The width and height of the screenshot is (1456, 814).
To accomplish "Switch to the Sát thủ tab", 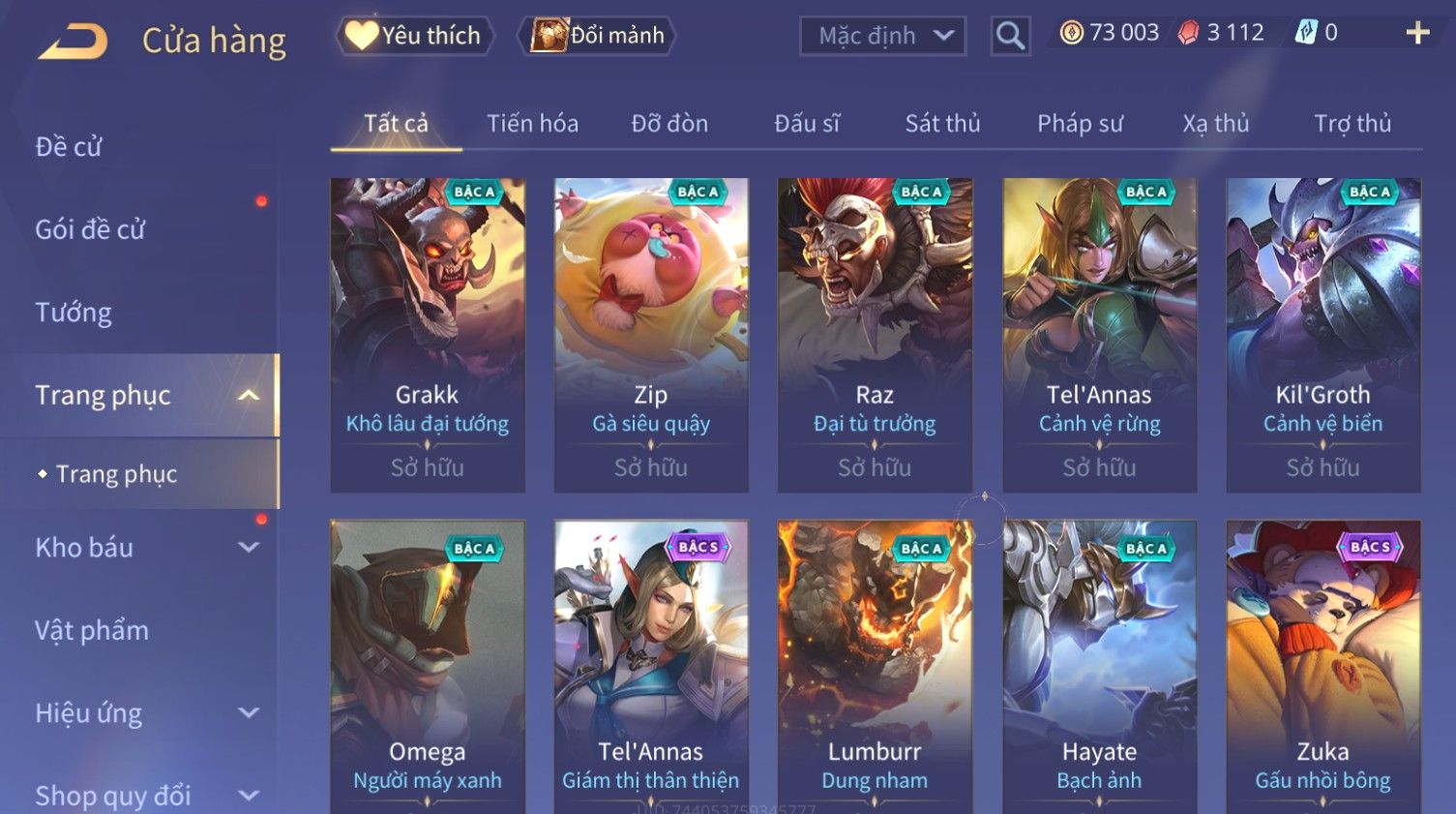I will coord(942,124).
